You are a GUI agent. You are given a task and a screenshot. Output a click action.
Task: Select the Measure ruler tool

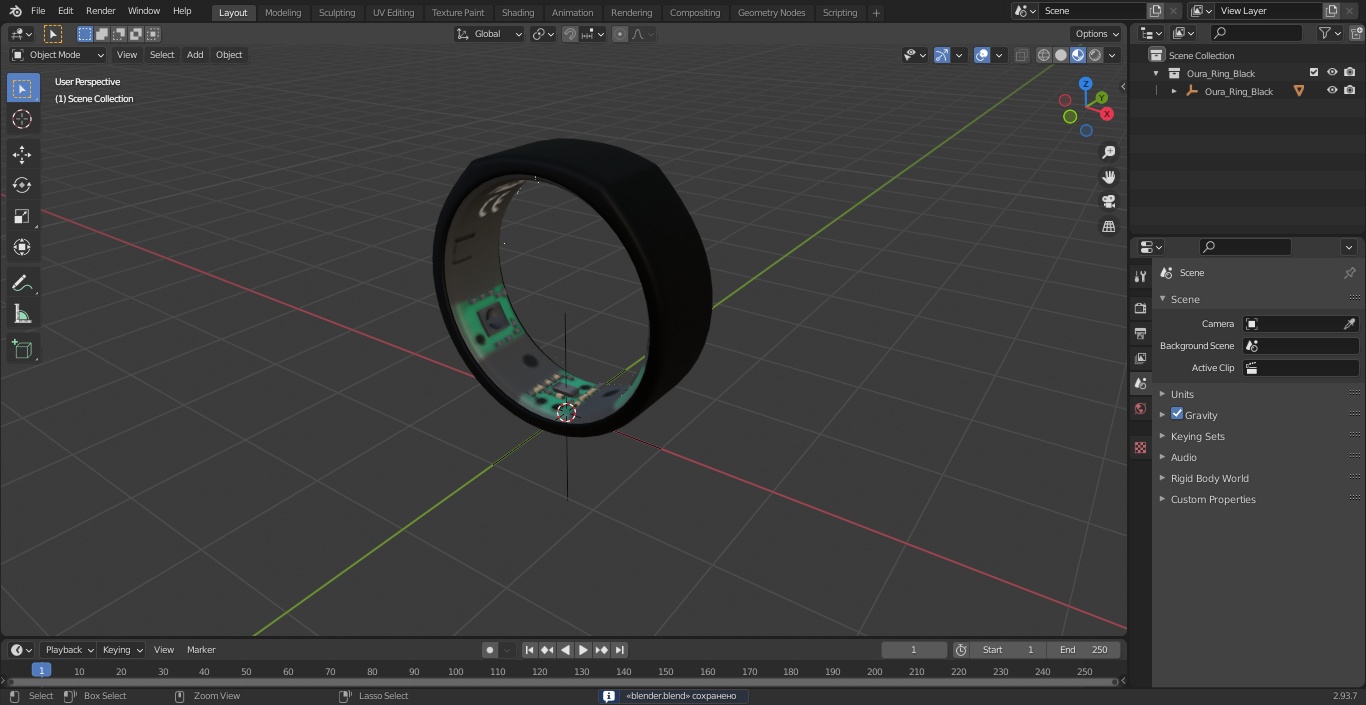(22, 315)
